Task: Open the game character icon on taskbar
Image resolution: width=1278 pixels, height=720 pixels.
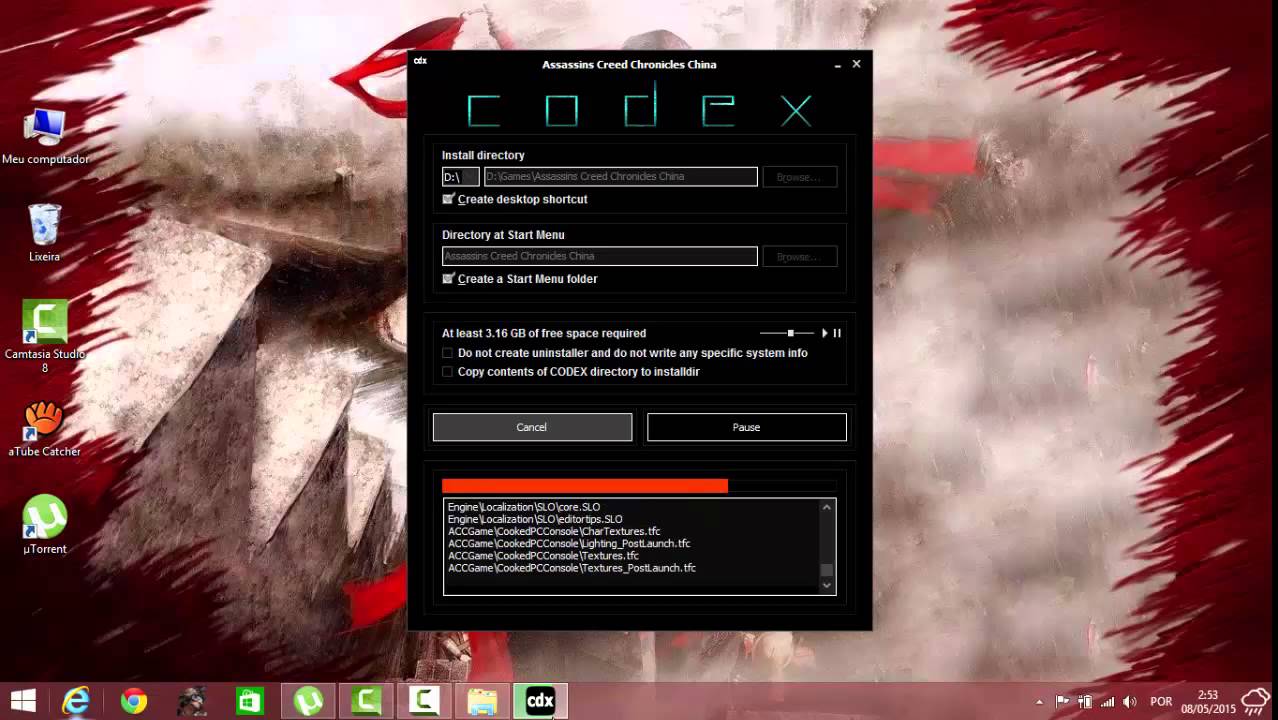Action: tap(192, 701)
